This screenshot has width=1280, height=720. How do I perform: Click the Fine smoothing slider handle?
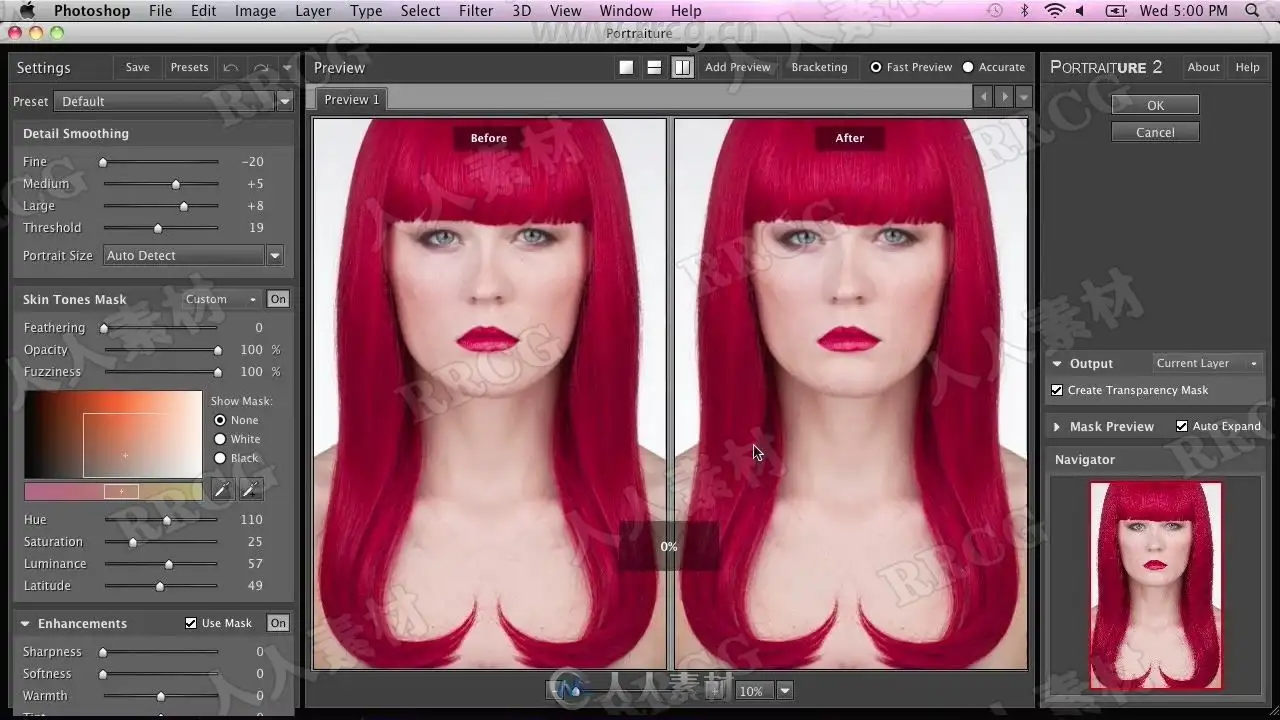[102, 162]
